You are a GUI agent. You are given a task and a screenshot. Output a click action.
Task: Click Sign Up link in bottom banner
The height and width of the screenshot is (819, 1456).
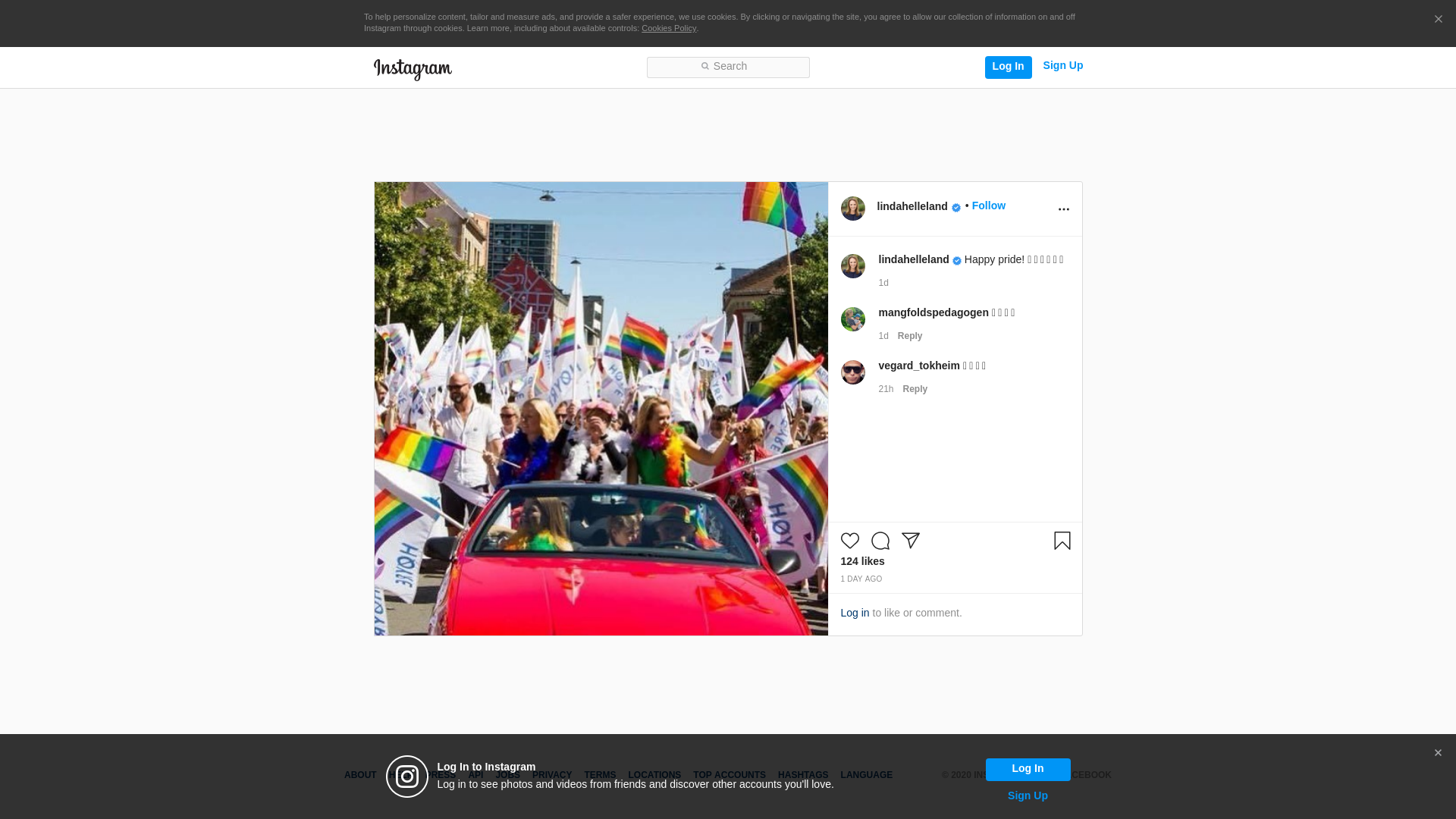[x=1028, y=795]
